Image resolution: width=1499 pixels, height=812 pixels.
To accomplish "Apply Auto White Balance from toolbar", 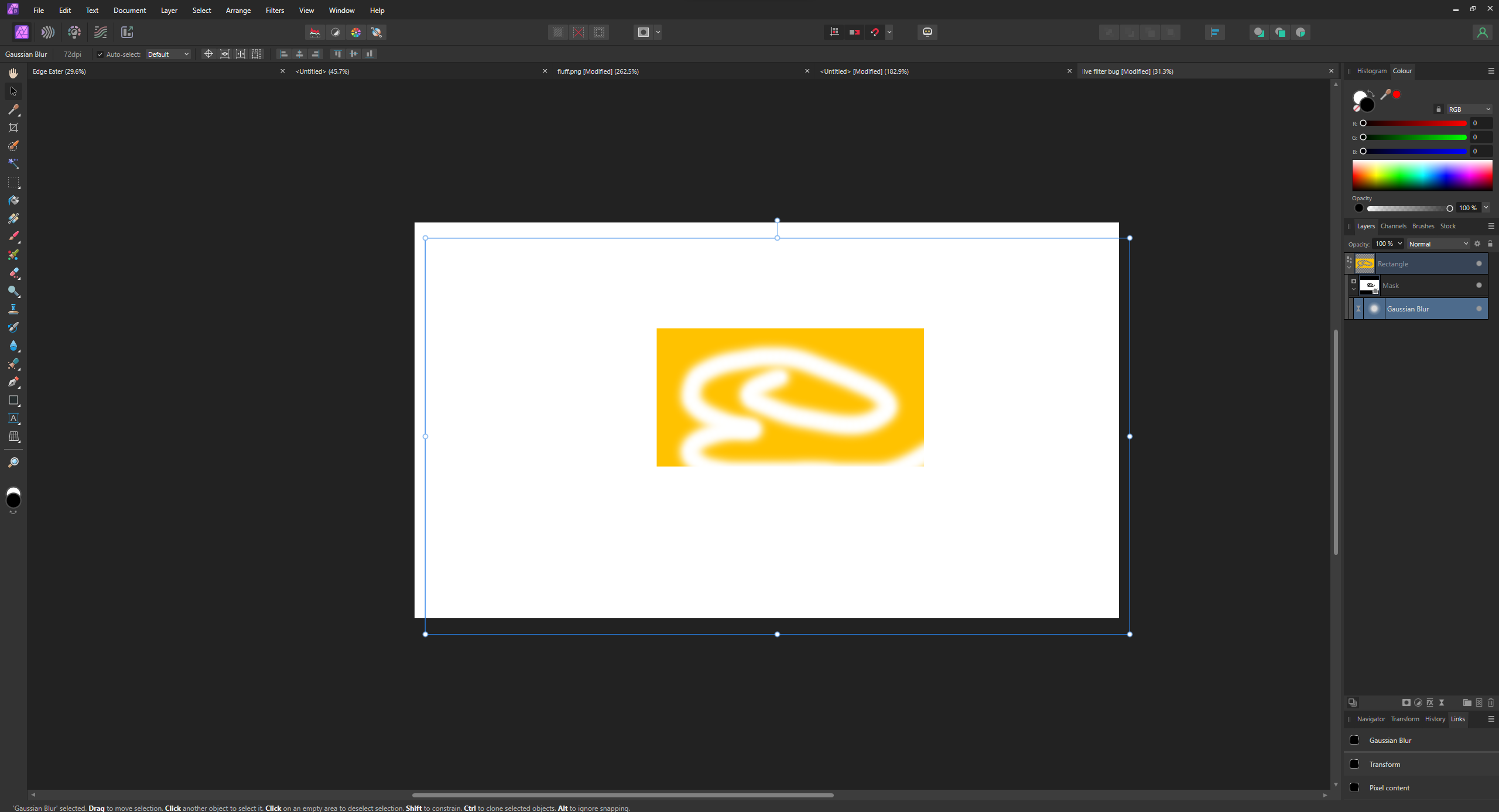I will click(x=377, y=32).
